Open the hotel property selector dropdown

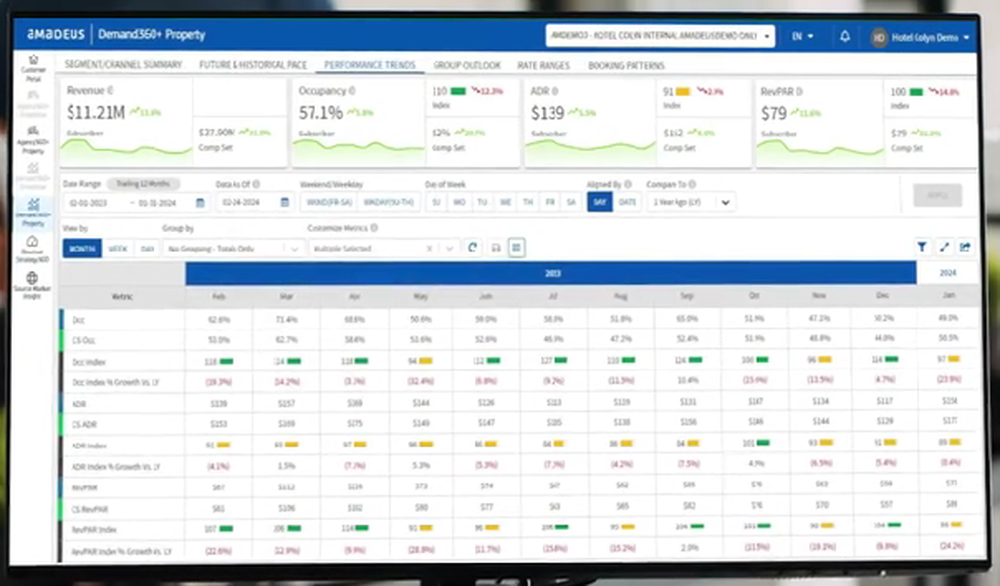(x=660, y=36)
